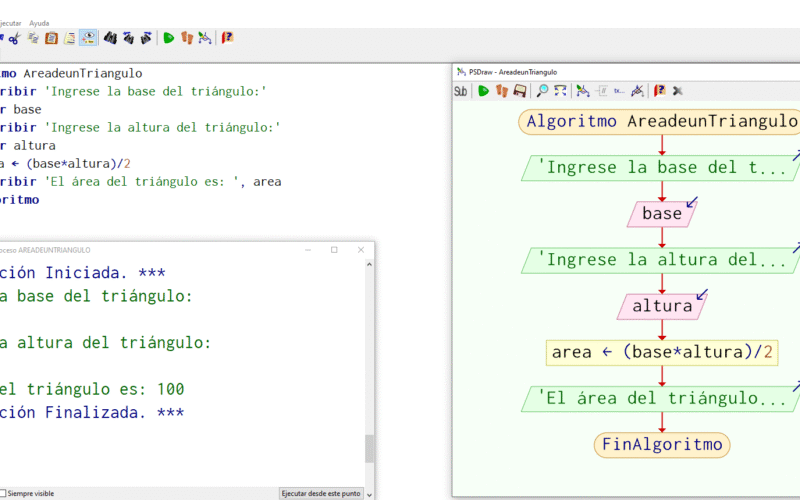This screenshot has width=800, height=500.
Task: Open help icon in PSDraw toolbar
Action: [659, 91]
